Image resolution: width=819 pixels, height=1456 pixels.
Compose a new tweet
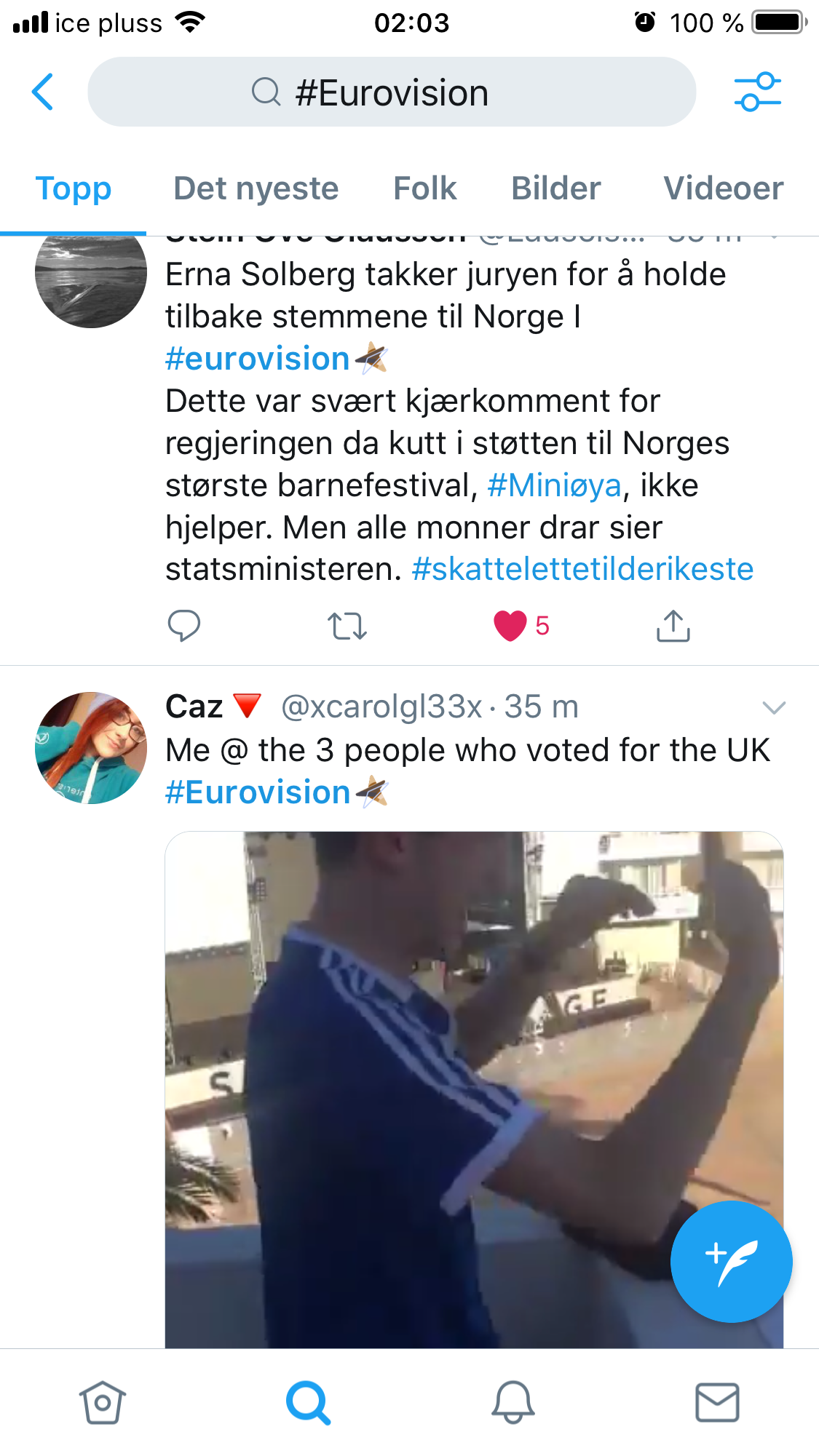(731, 1261)
